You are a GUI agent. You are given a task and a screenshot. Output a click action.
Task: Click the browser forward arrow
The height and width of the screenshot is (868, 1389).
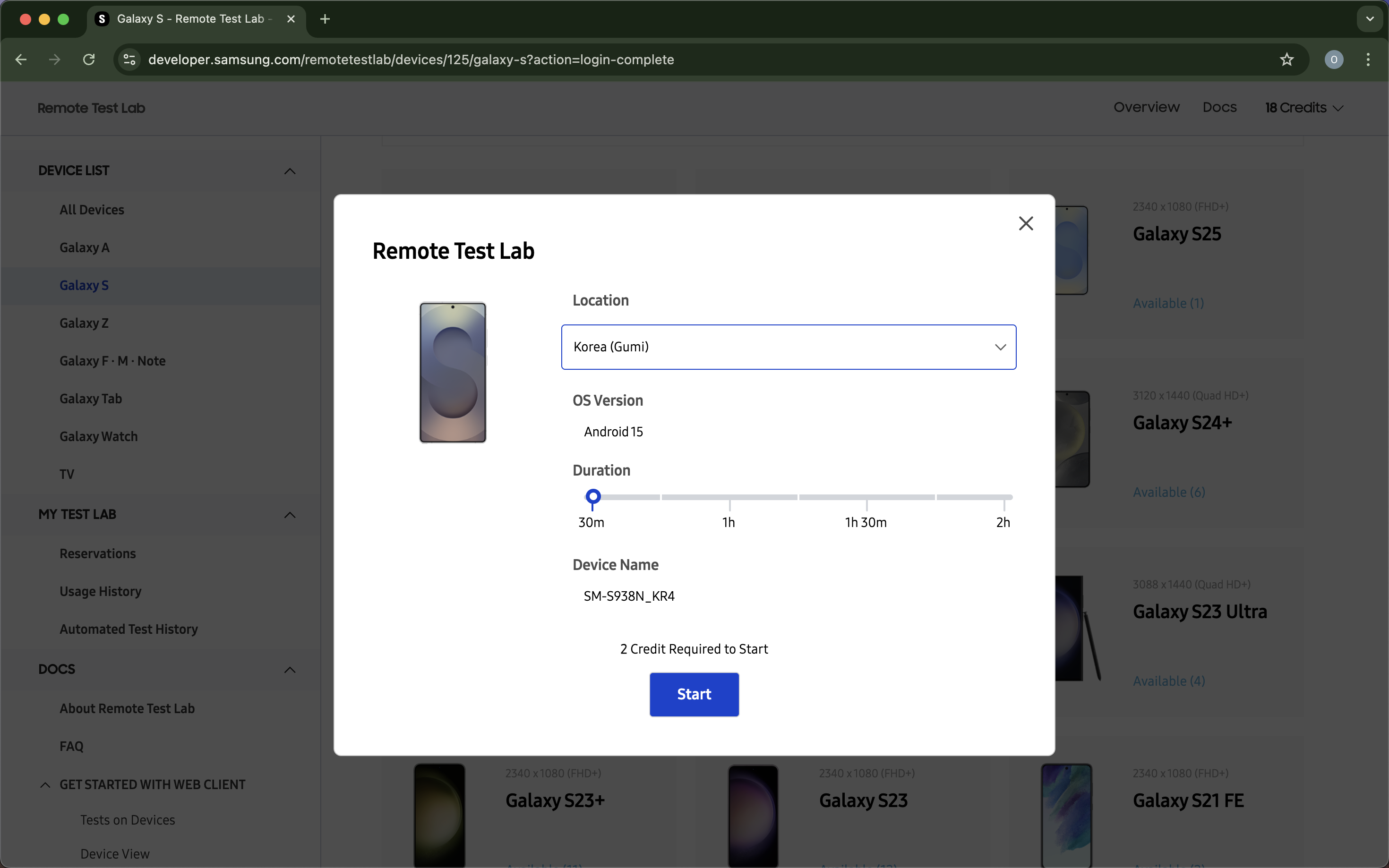(54, 59)
